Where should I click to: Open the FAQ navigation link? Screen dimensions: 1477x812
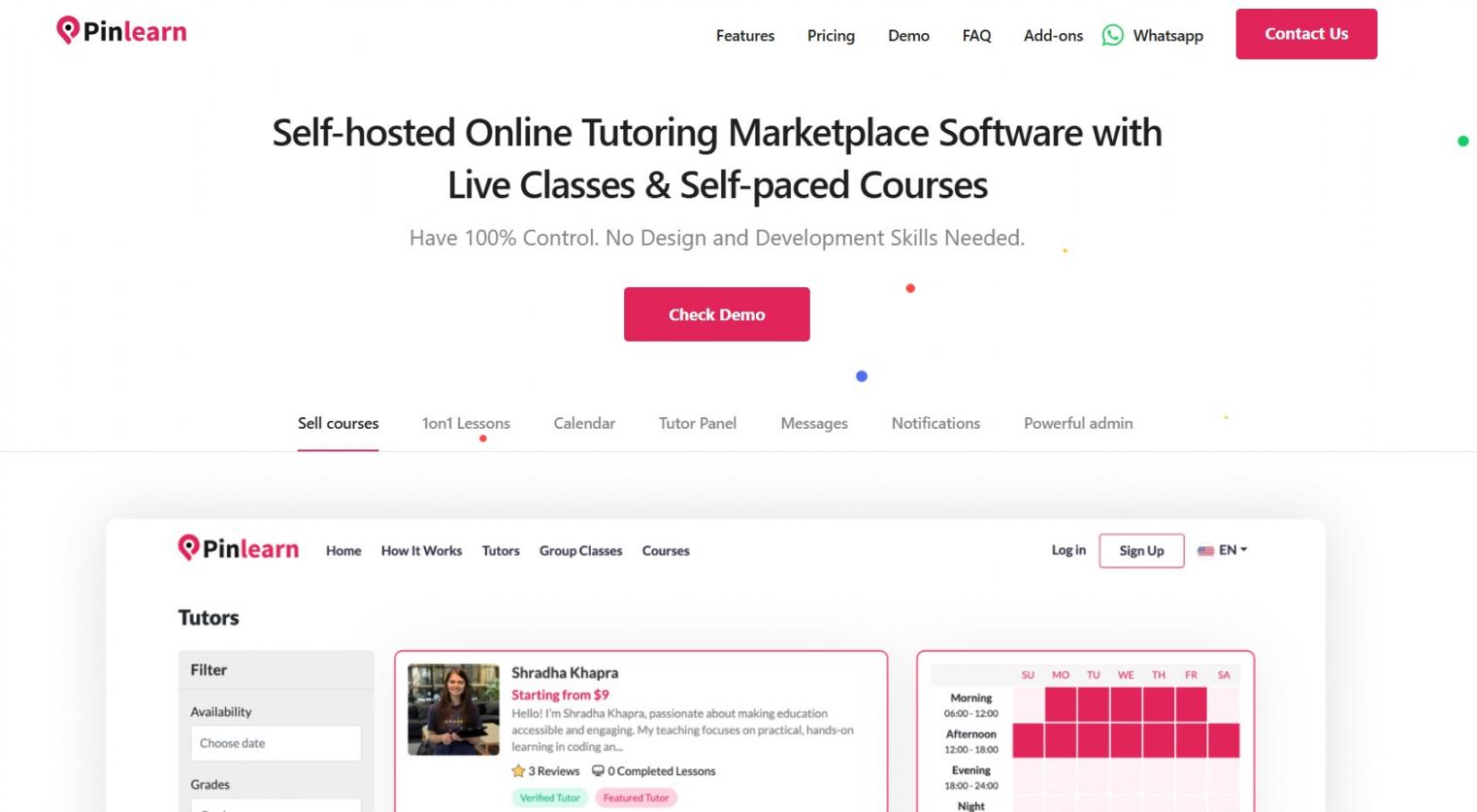[x=976, y=36]
